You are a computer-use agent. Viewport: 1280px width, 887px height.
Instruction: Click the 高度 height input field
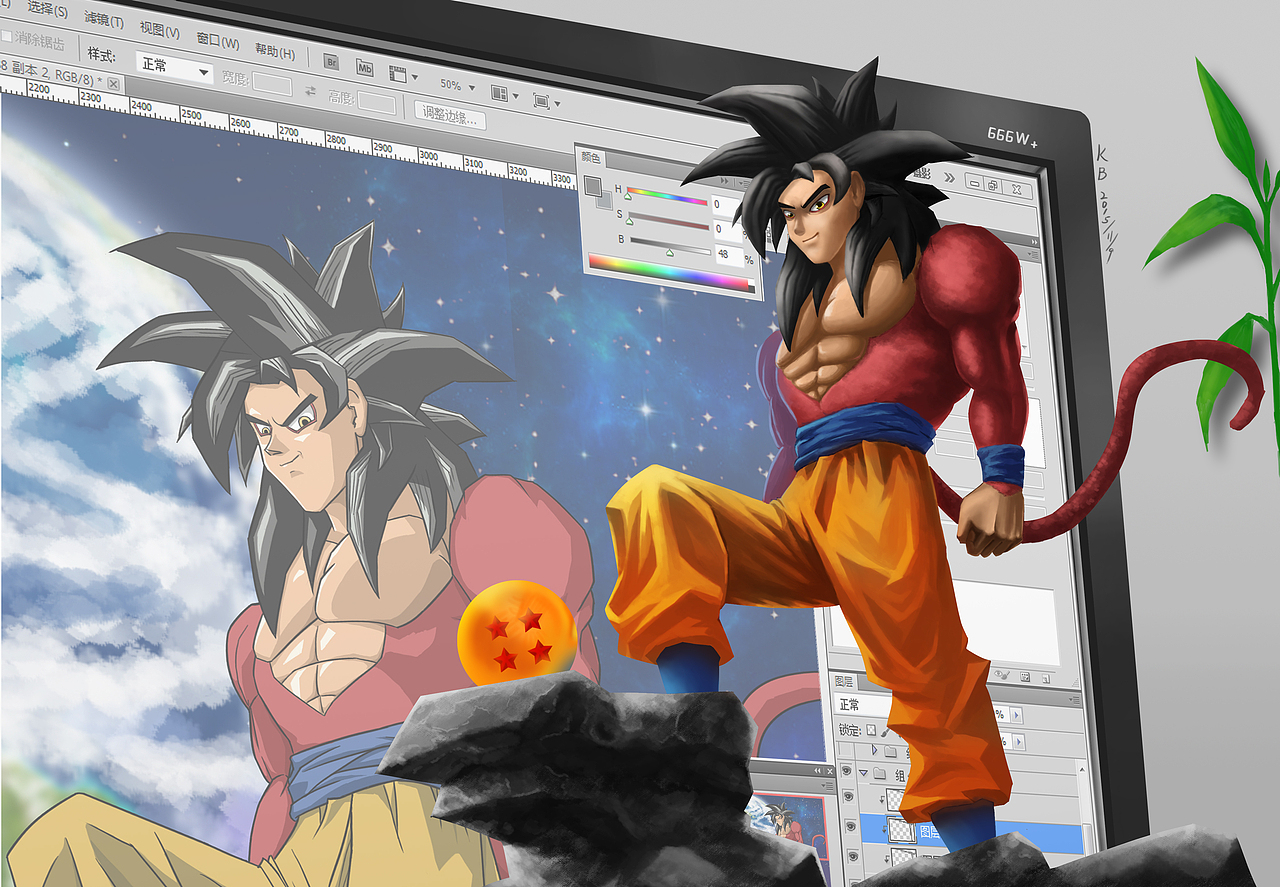[377, 103]
